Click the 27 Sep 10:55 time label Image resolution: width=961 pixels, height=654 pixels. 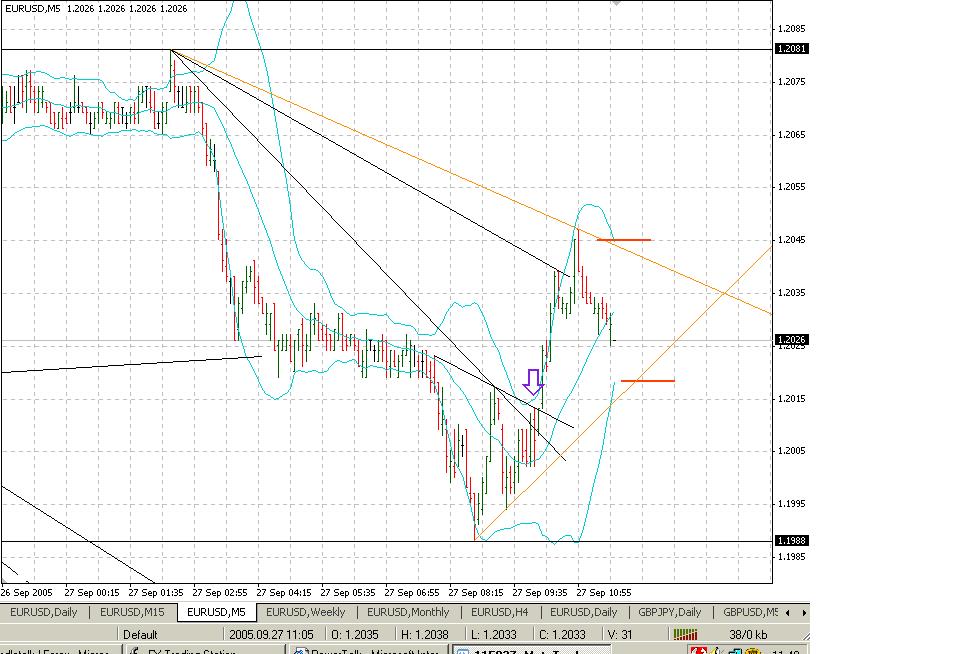(x=604, y=593)
